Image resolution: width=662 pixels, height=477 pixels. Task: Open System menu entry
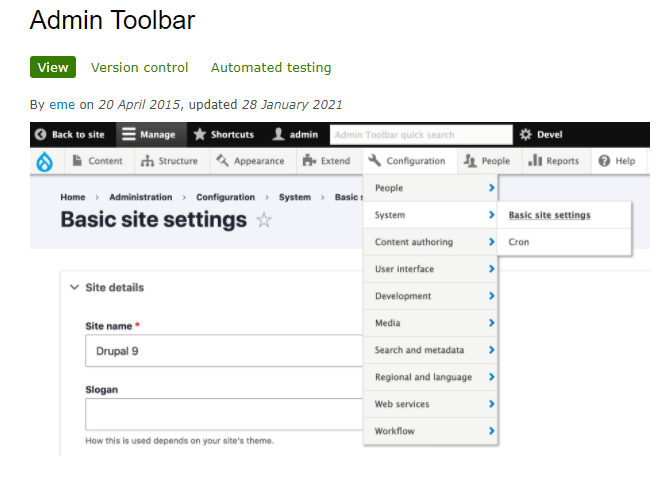[430, 215]
